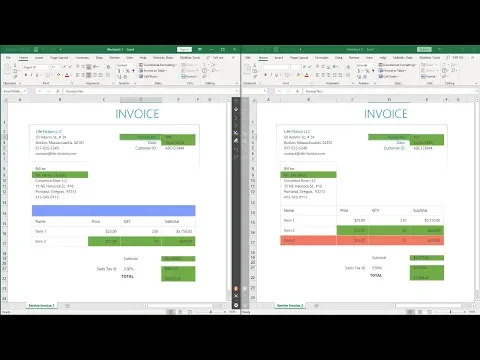Open Name Box dropdown in left window
This screenshot has width=480, height=360.
[25, 91]
